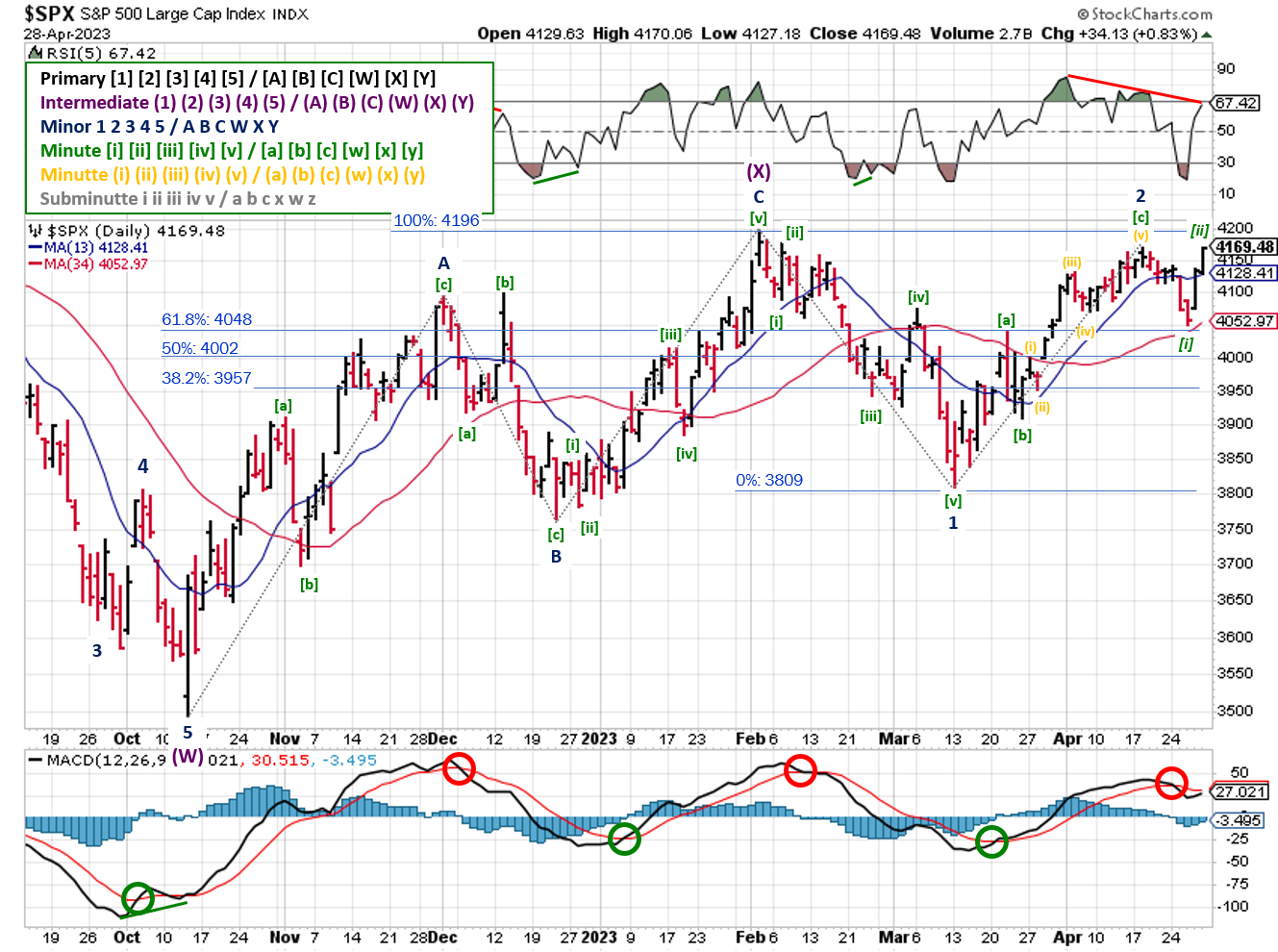Screen dimensions: 1278x952
Task: Click the Minor wave 2 label at April high
Action: 1140,196
